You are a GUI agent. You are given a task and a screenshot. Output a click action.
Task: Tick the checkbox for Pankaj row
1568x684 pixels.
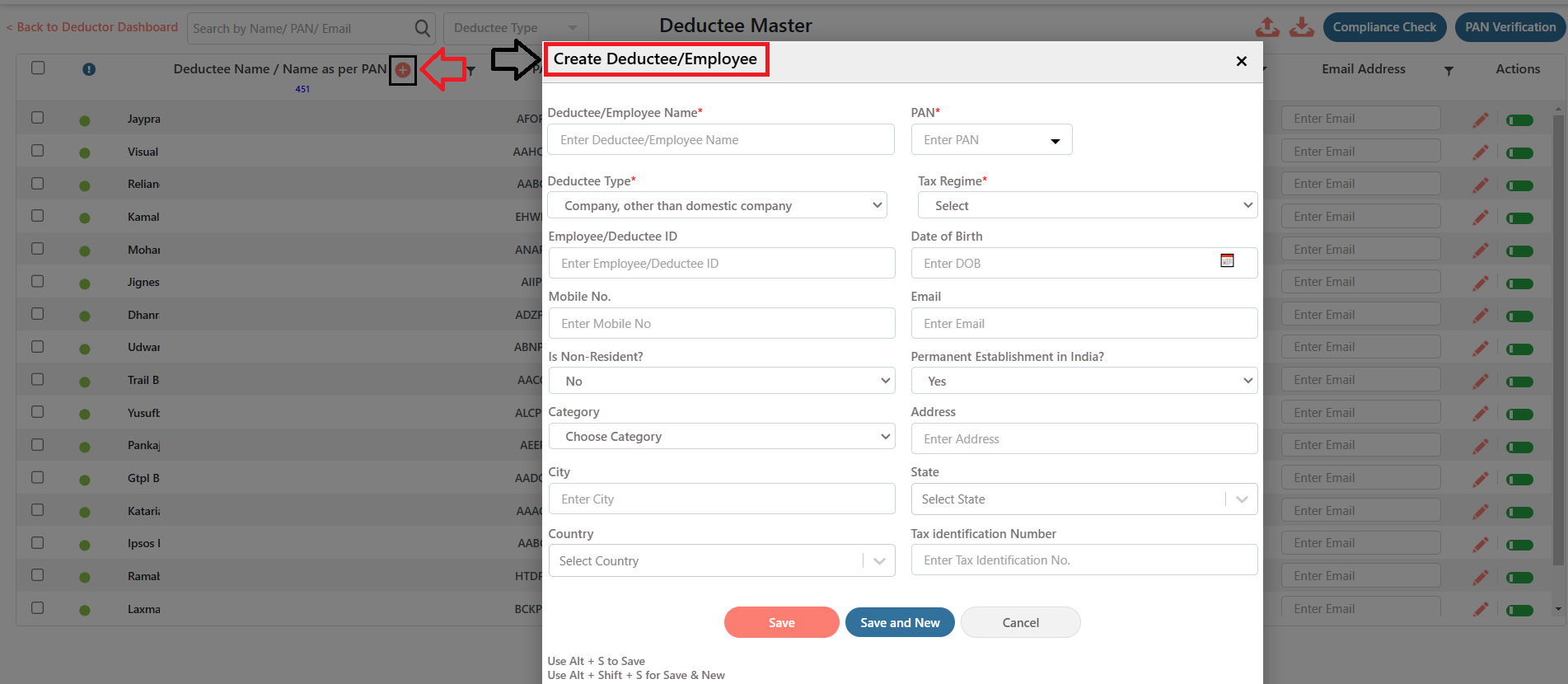38,444
